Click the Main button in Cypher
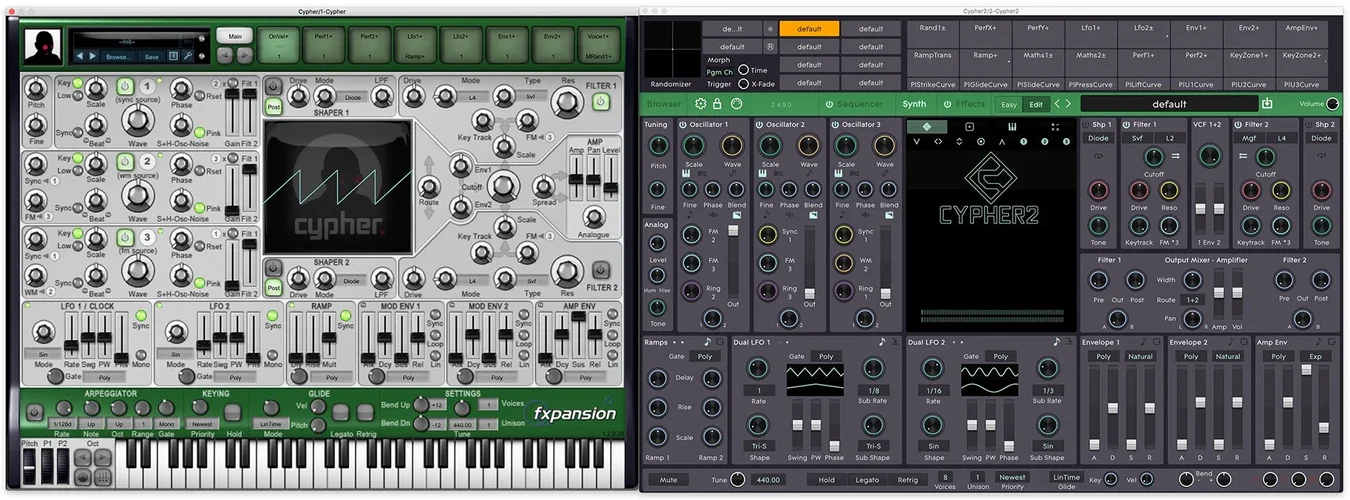This screenshot has width=1350, height=500. [235, 35]
